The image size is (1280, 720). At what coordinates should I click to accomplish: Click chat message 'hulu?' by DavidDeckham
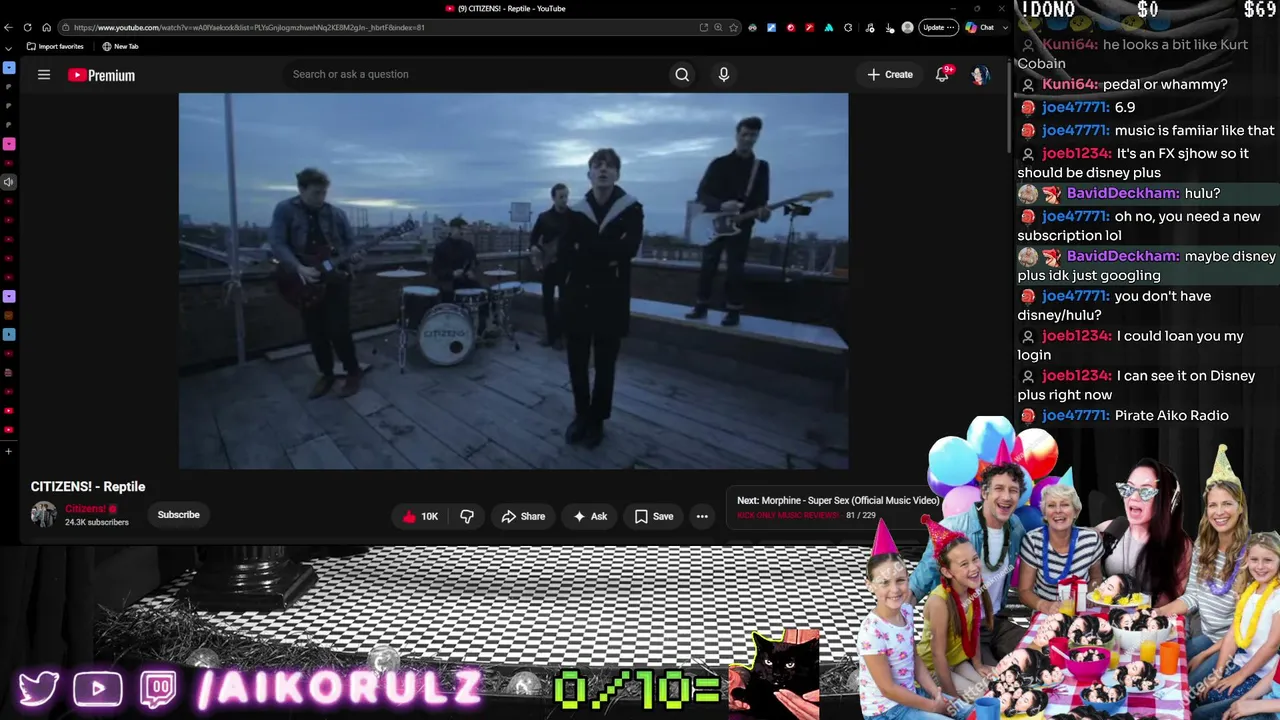[1202, 193]
